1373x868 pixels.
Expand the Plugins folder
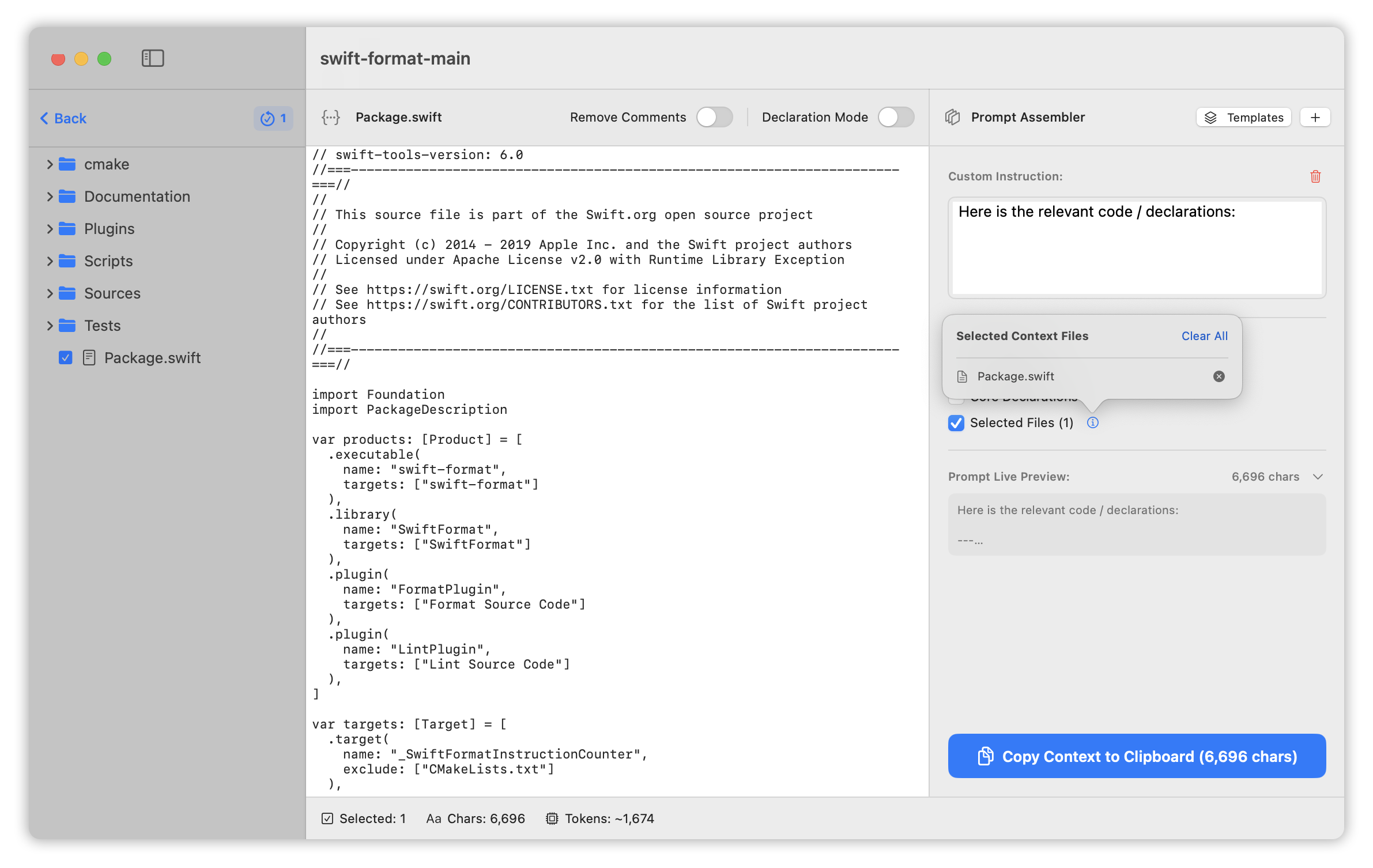[50, 229]
